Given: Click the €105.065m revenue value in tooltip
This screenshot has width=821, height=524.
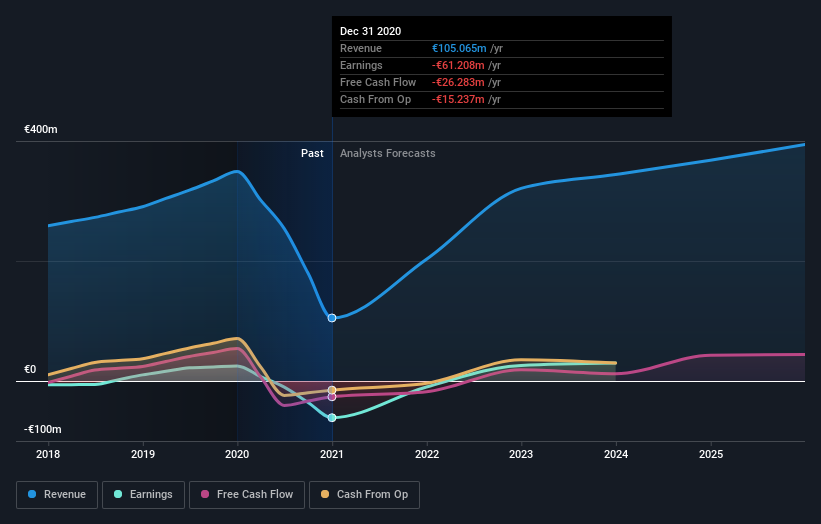Looking at the screenshot, I should pyautogui.click(x=459, y=48).
